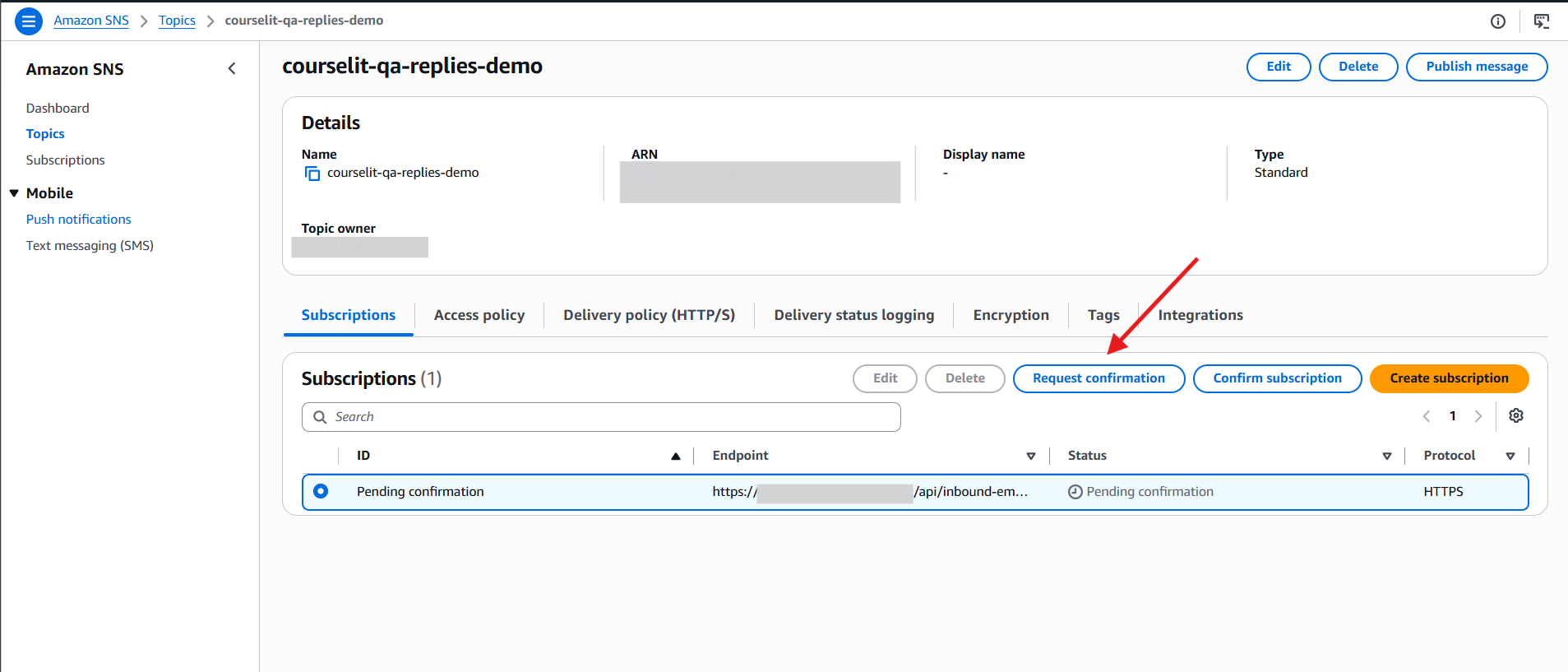
Task: Click the Publish message button
Action: [1477, 67]
